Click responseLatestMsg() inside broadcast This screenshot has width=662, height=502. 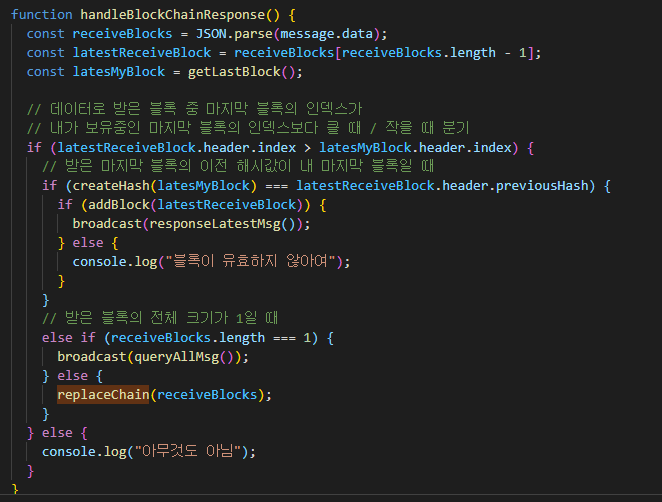(222, 224)
